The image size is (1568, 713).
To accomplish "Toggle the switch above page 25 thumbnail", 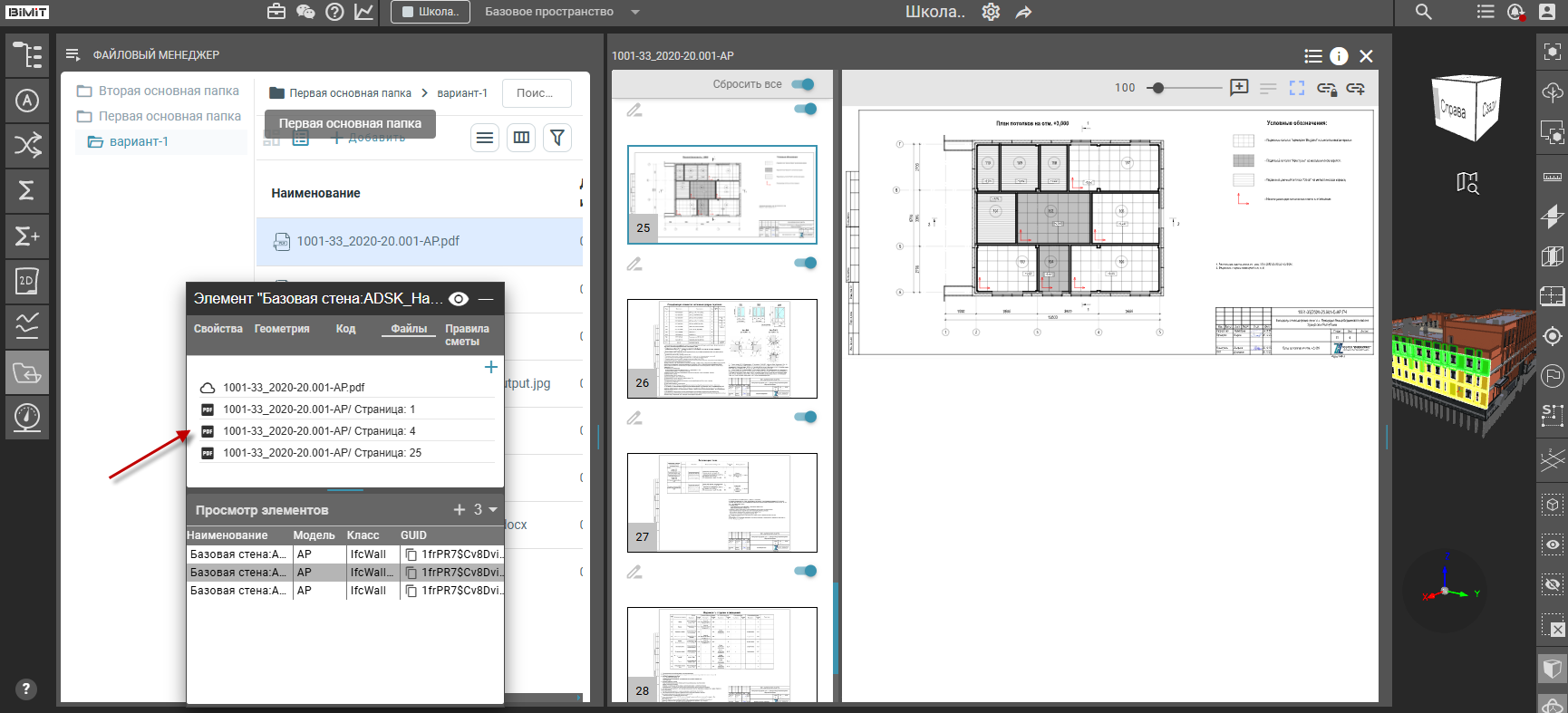I will 806,109.
